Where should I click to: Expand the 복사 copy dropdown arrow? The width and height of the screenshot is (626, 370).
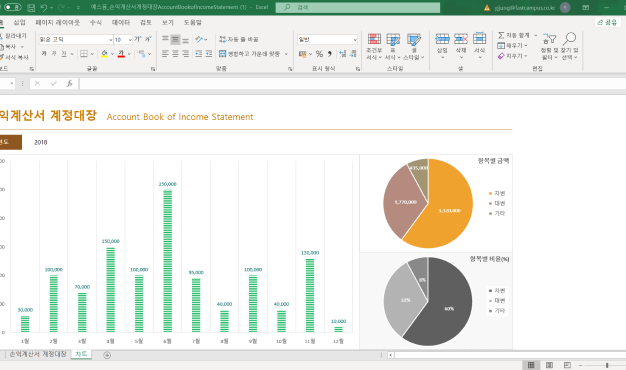pyautogui.click(x=22, y=47)
